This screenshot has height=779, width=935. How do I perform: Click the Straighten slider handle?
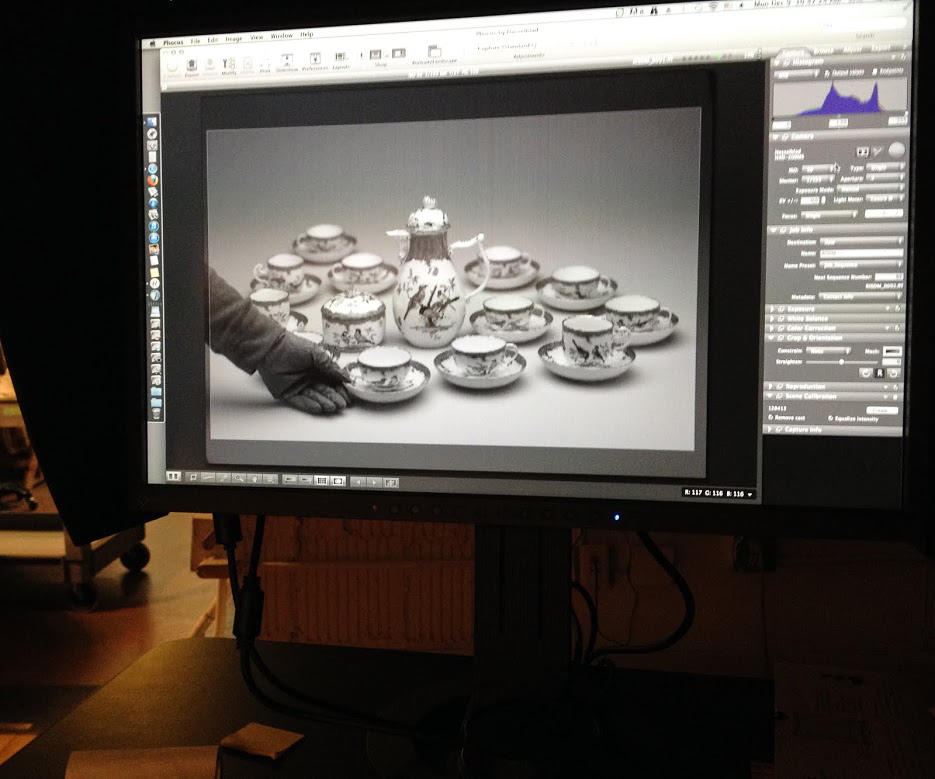coord(841,362)
